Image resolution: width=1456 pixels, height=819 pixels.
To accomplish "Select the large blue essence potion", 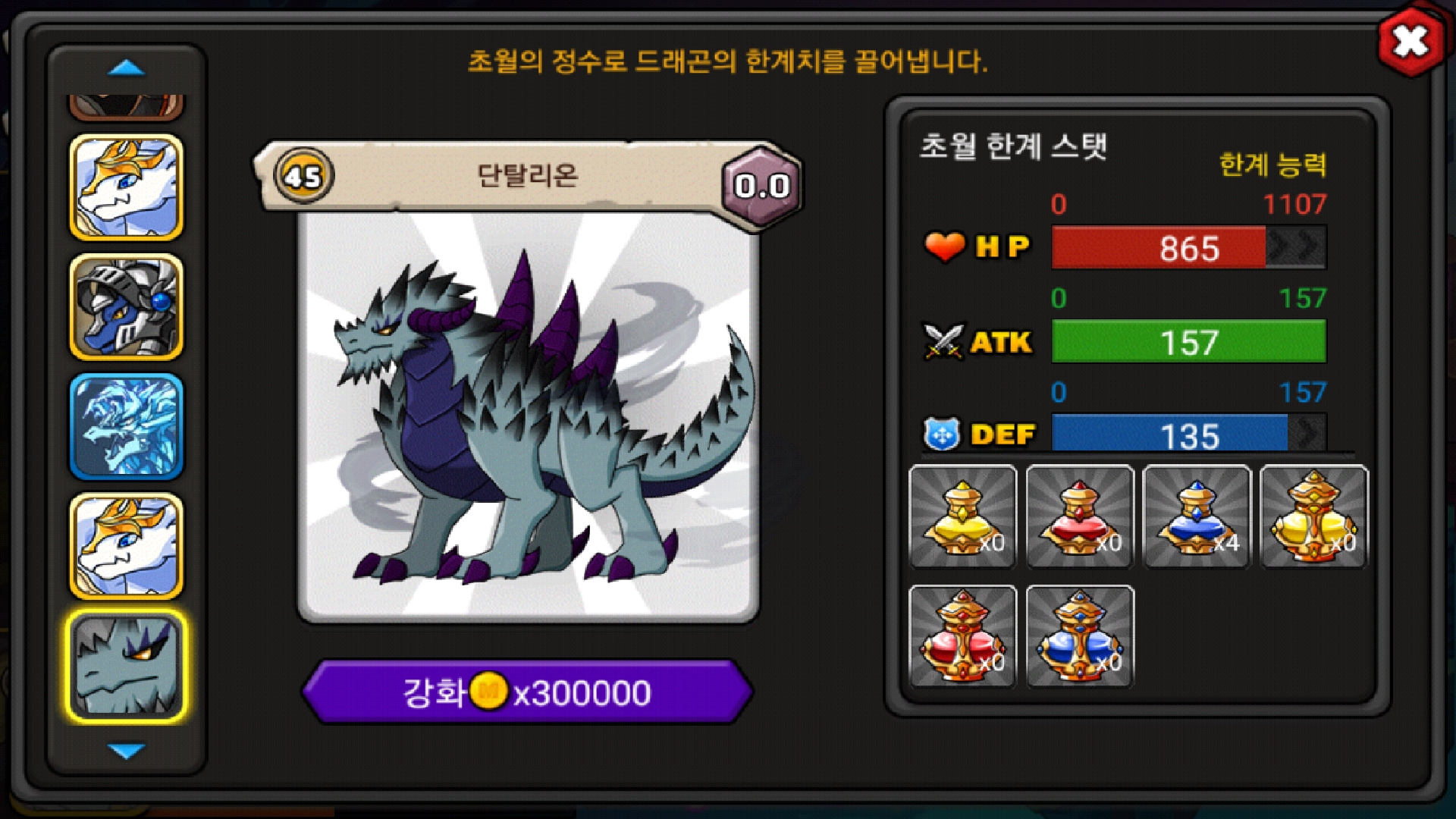I will (x=1080, y=635).
